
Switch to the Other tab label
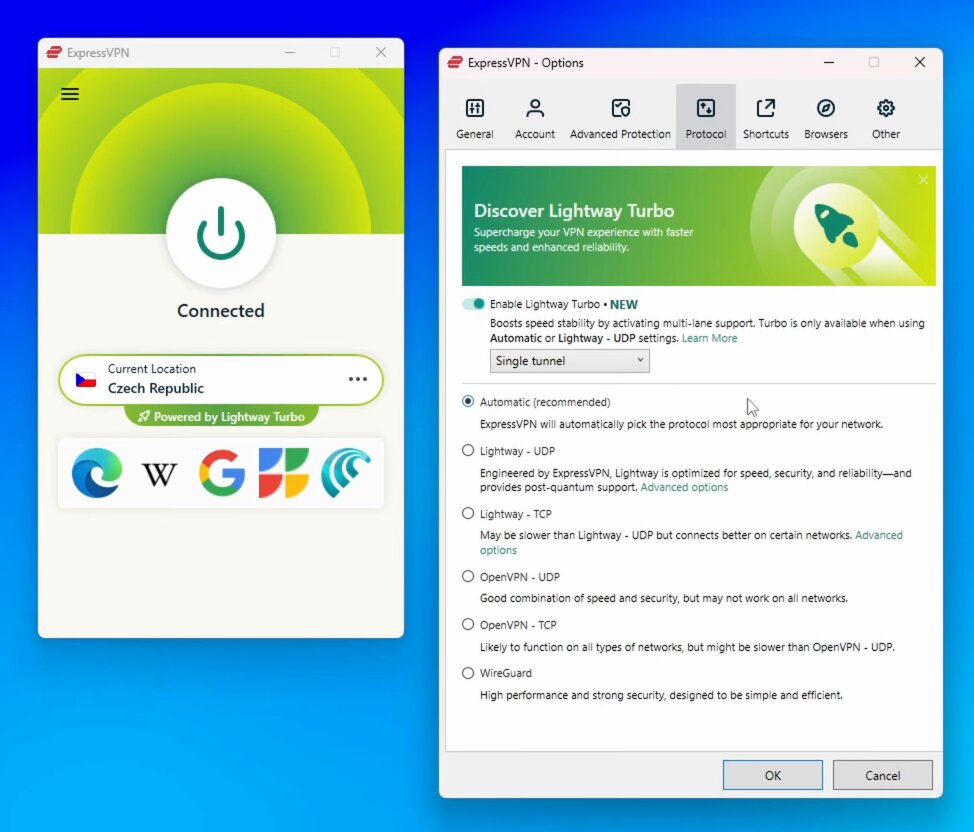886,134
